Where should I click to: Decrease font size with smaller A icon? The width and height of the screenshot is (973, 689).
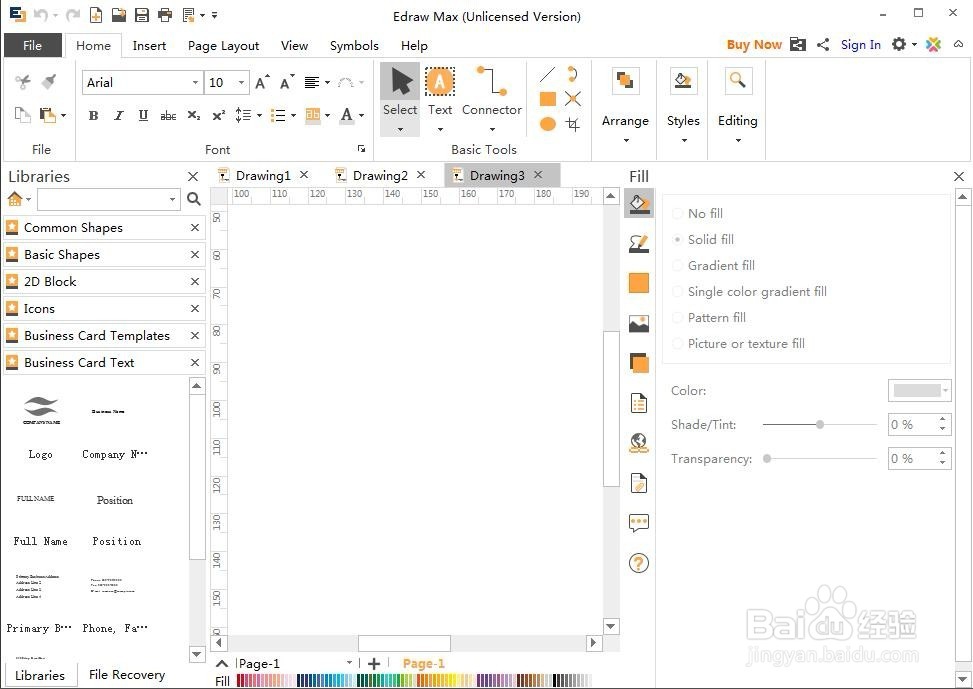click(x=287, y=82)
